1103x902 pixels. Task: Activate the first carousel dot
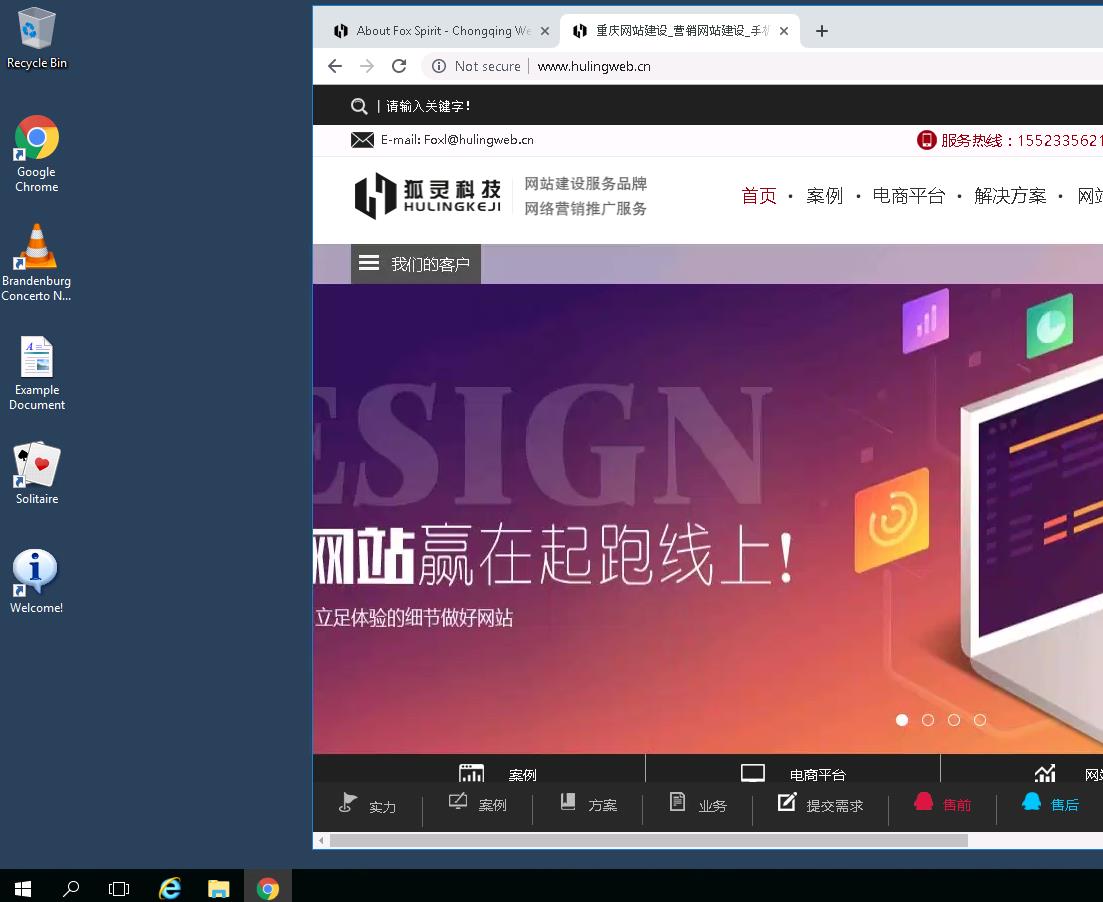click(x=902, y=719)
